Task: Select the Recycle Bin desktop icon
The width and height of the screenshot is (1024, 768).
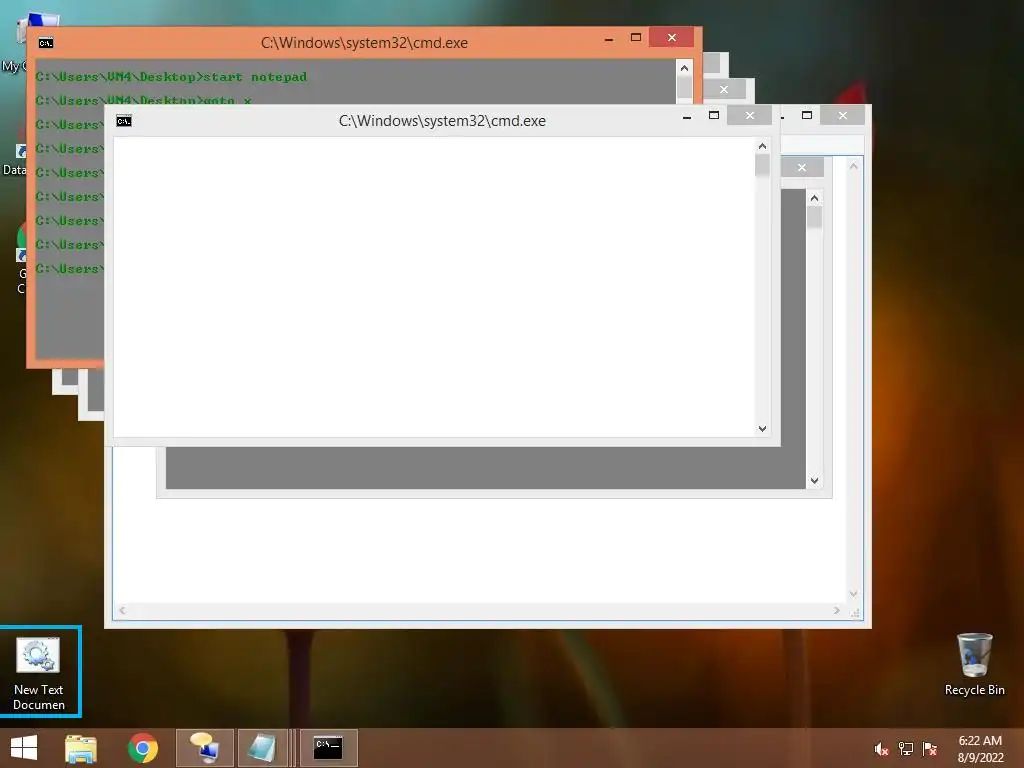Action: pyautogui.click(x=974, y=665)
